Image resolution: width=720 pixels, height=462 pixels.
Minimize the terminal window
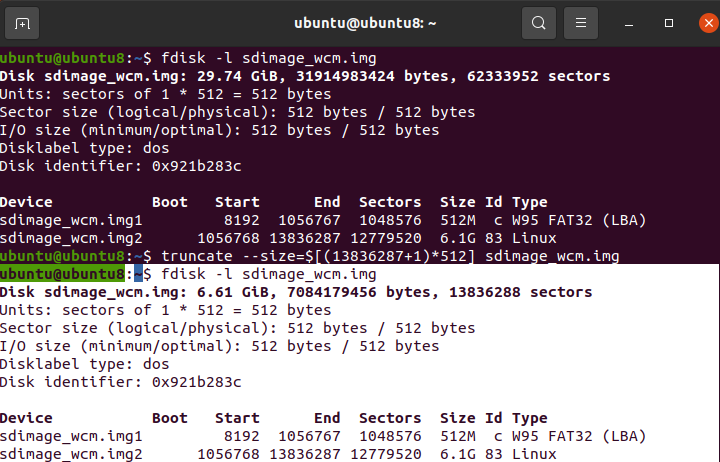point(629,23)
